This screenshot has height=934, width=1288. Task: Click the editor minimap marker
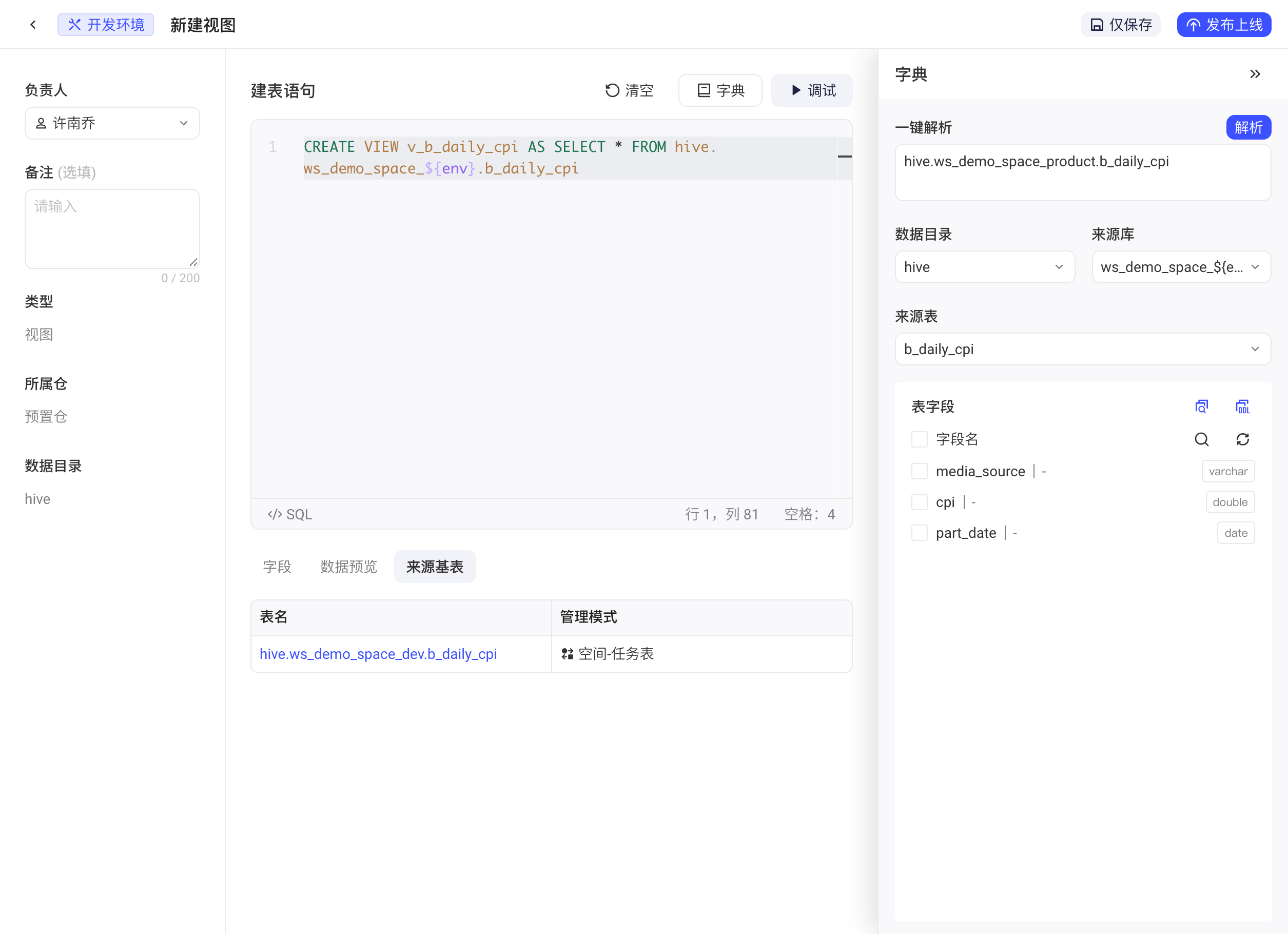(x=845, y=156)
